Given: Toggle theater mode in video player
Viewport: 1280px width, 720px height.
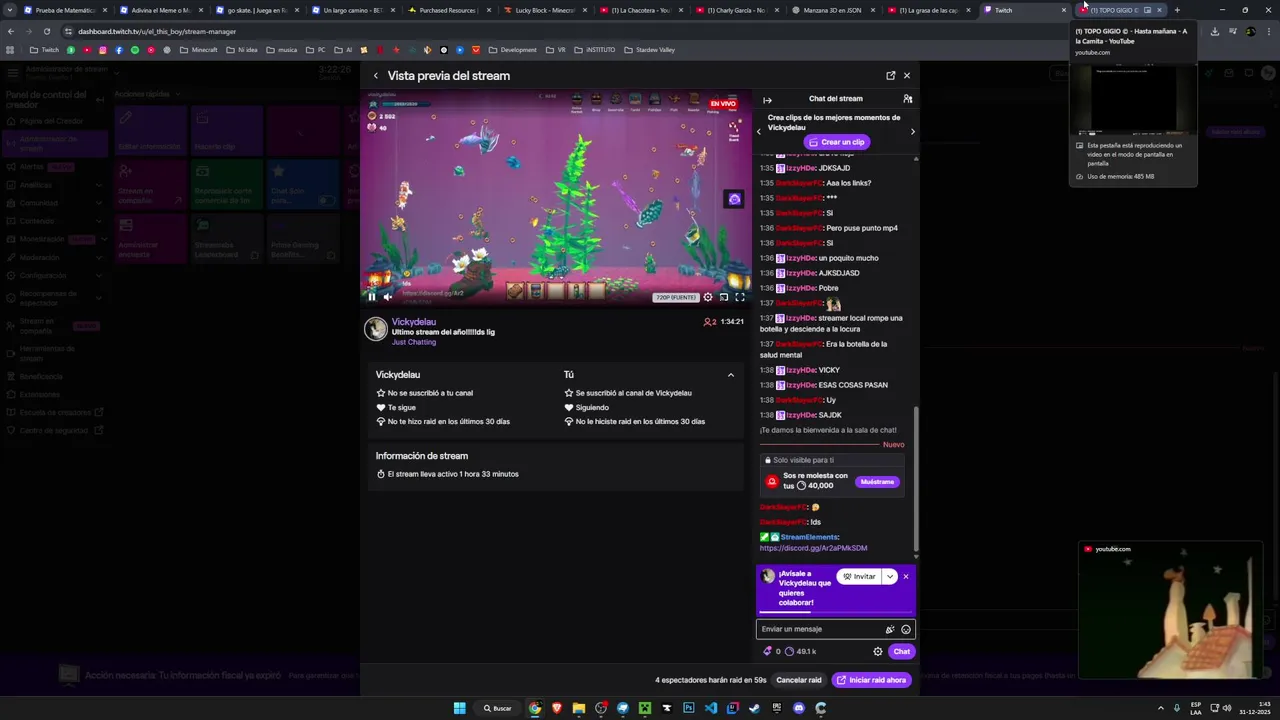Looking at the screenshot, I should [724, 297].
